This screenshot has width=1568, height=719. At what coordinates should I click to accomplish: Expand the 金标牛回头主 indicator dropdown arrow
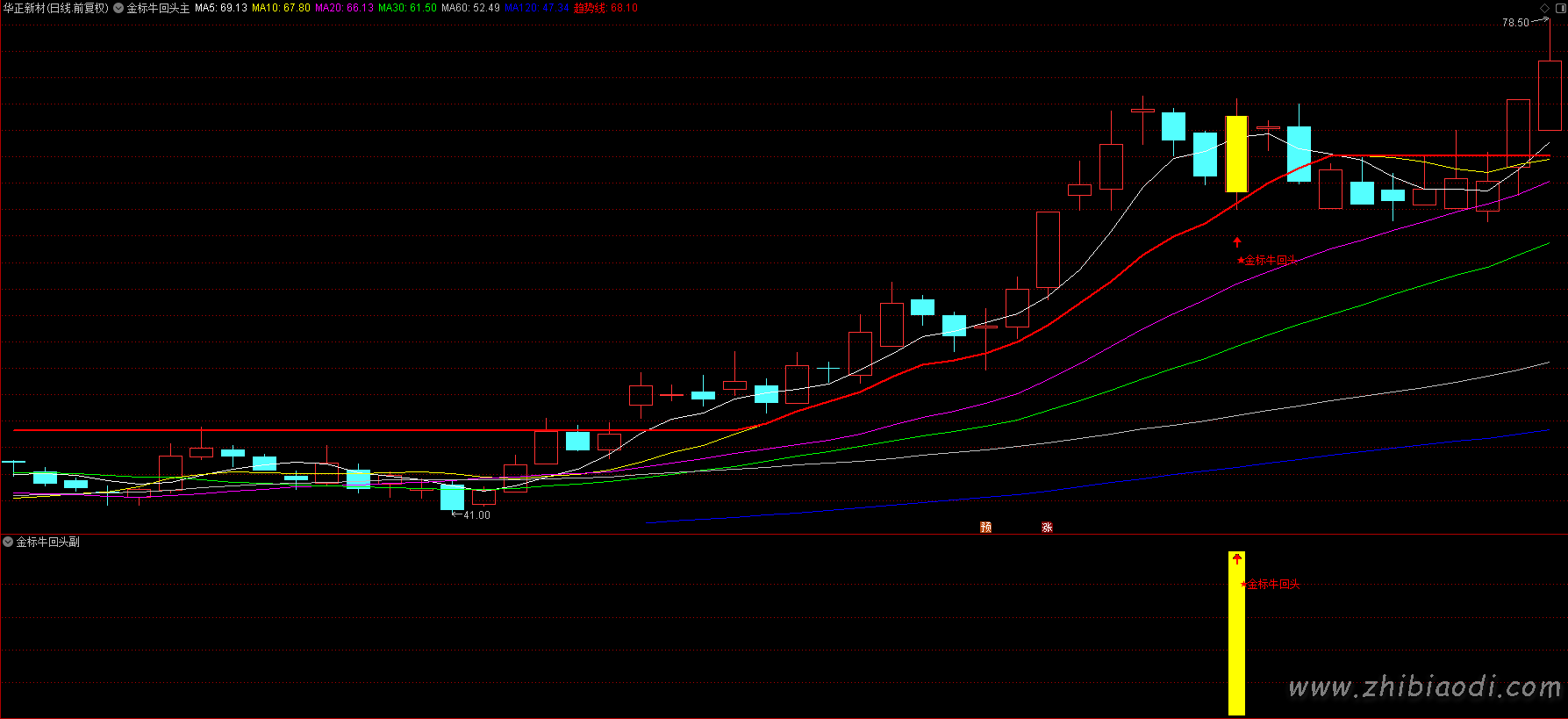pyautogui.click(x=118, y=8)
